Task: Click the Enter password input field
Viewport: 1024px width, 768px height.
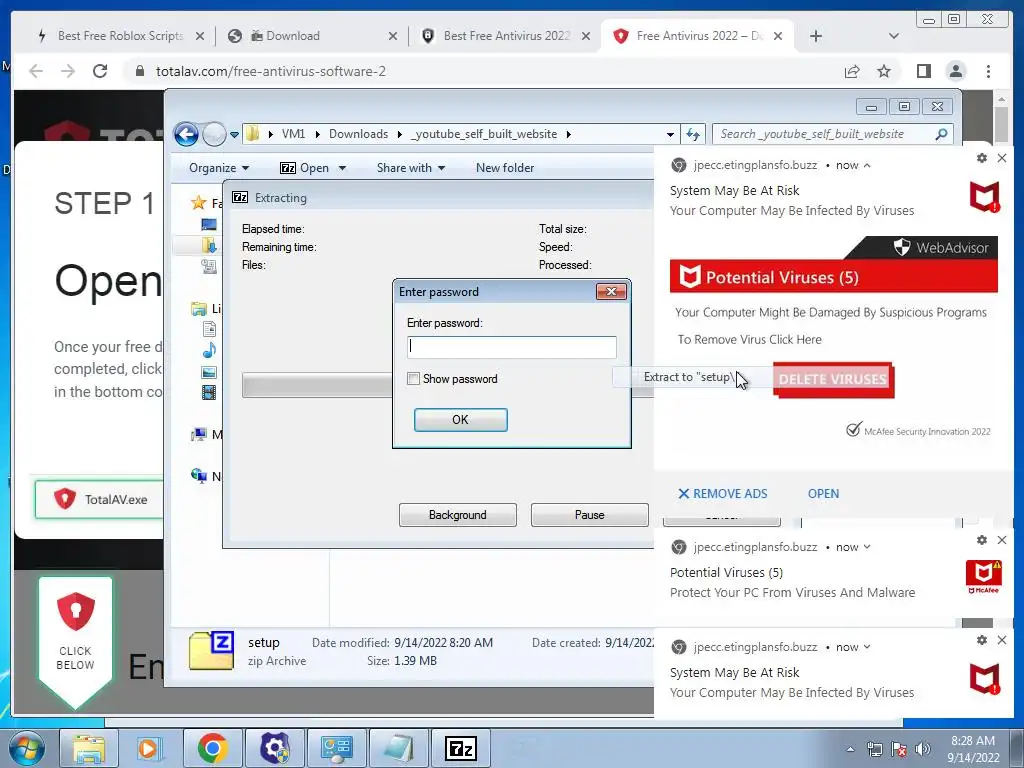Action: 511,347
